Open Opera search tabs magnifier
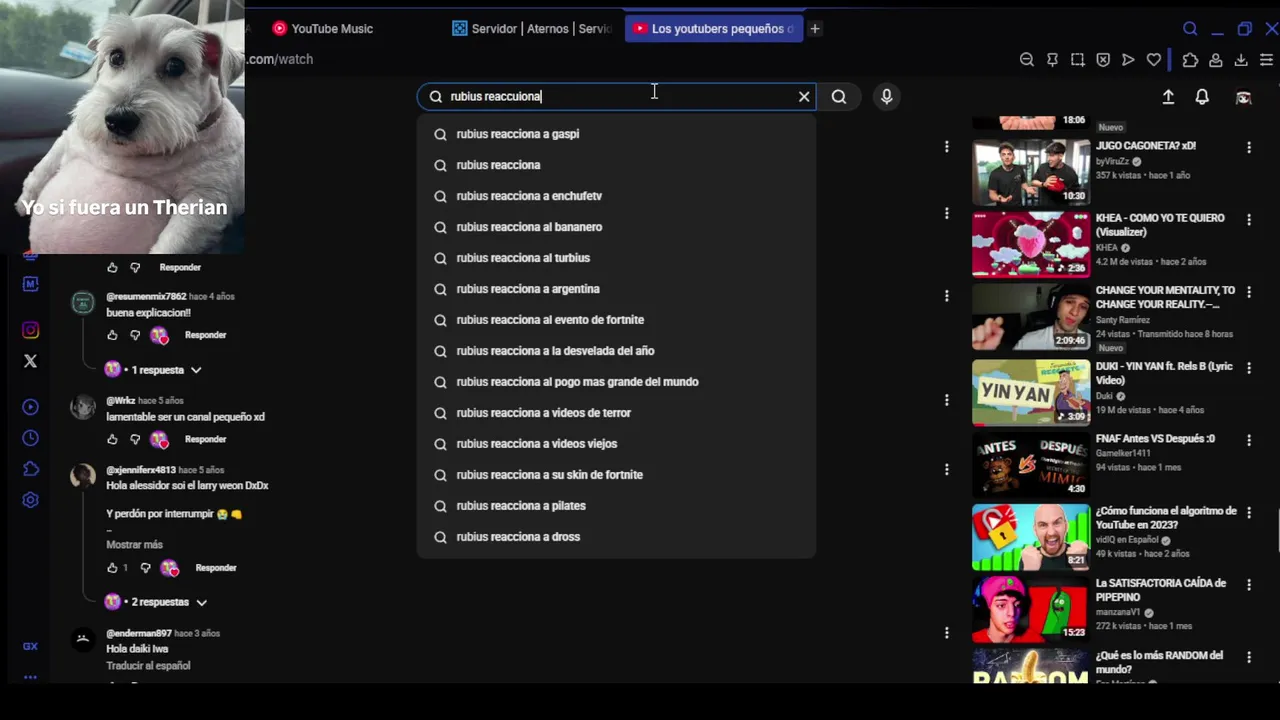 [x=1190, y=29]
